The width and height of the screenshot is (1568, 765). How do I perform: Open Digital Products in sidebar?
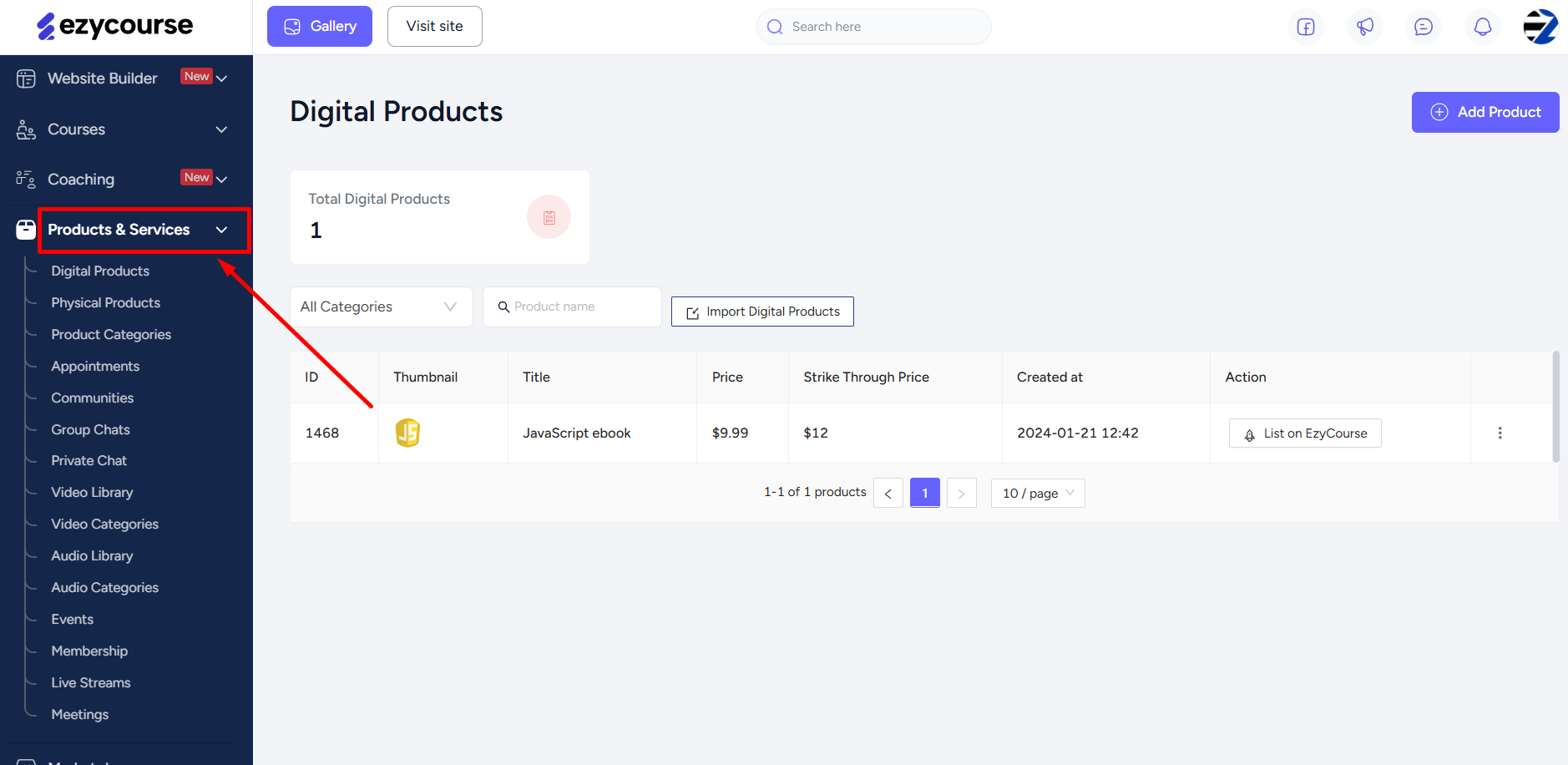click(x=100, y=271)
